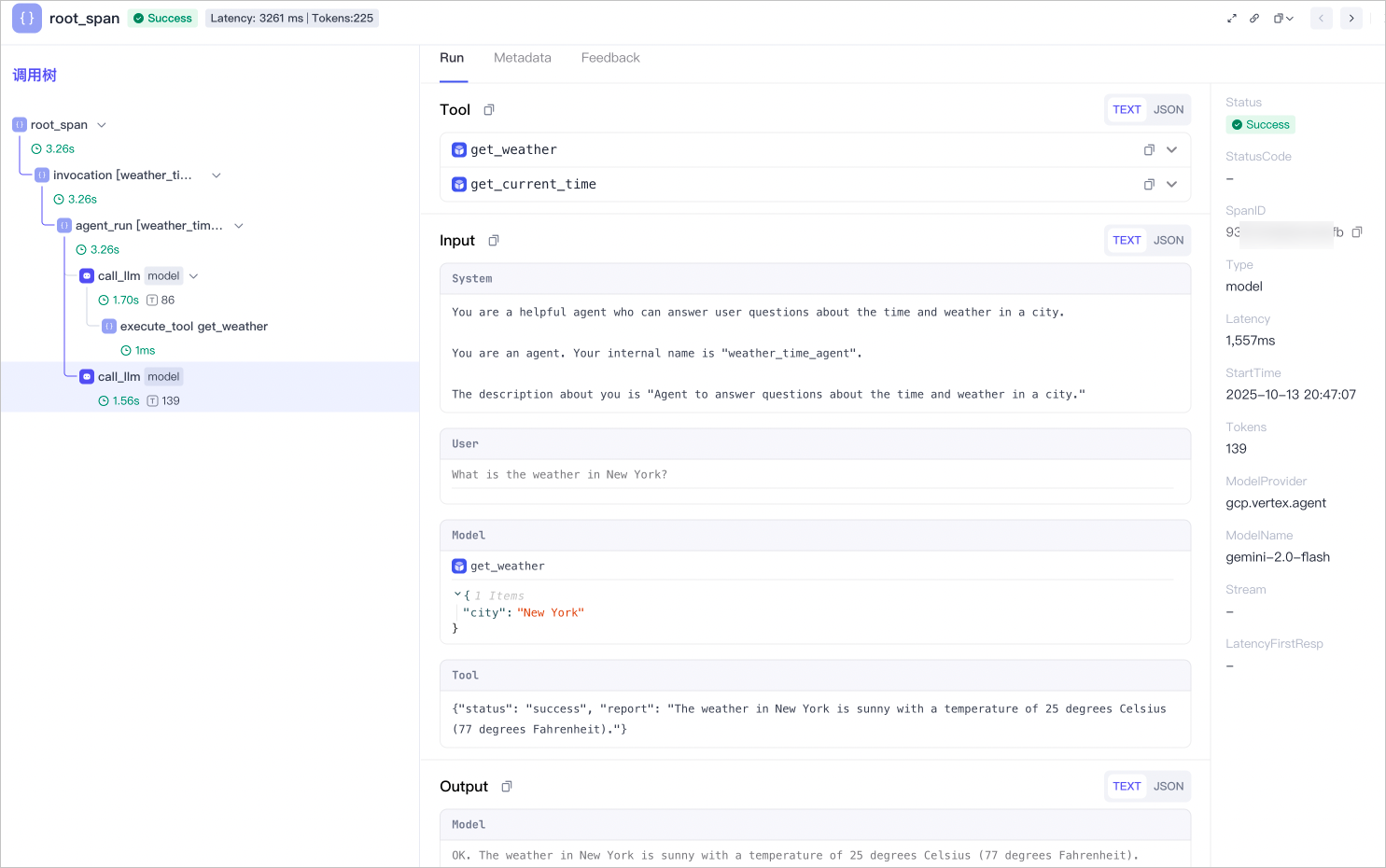The image size is (1386, 868).
Task: Select root_span in the call tree
Action: 59,125
